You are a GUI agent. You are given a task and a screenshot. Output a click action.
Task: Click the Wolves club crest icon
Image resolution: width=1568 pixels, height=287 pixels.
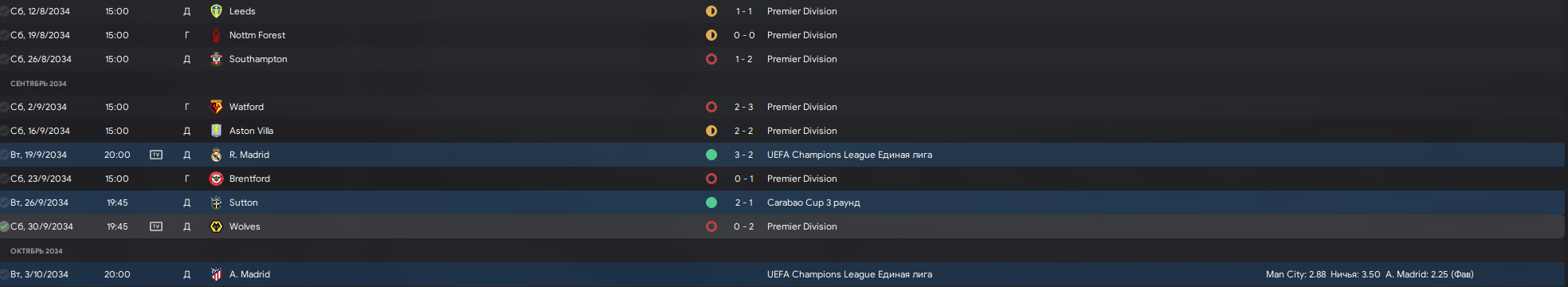216,226
